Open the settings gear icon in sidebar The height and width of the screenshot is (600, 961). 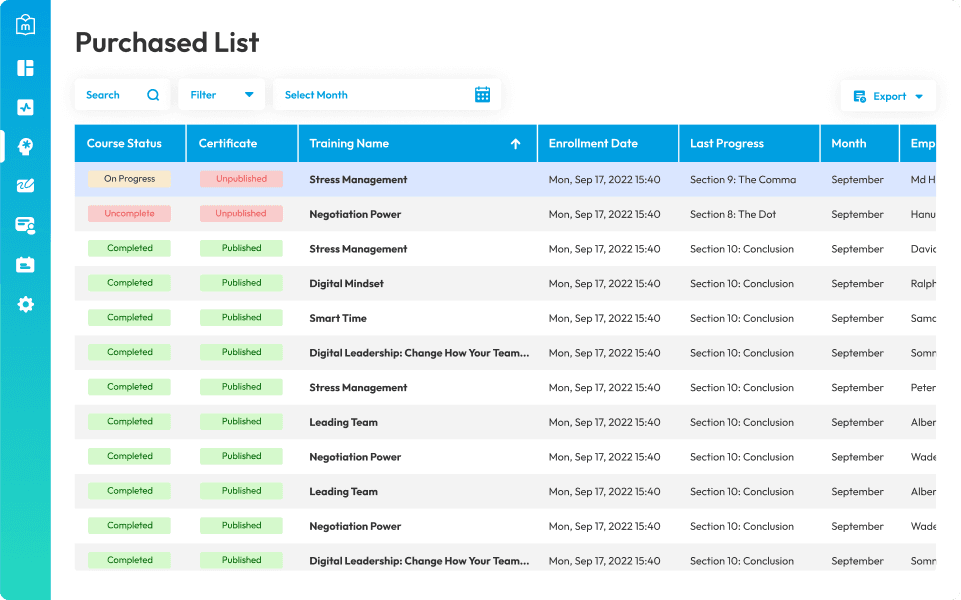[25, 304]
